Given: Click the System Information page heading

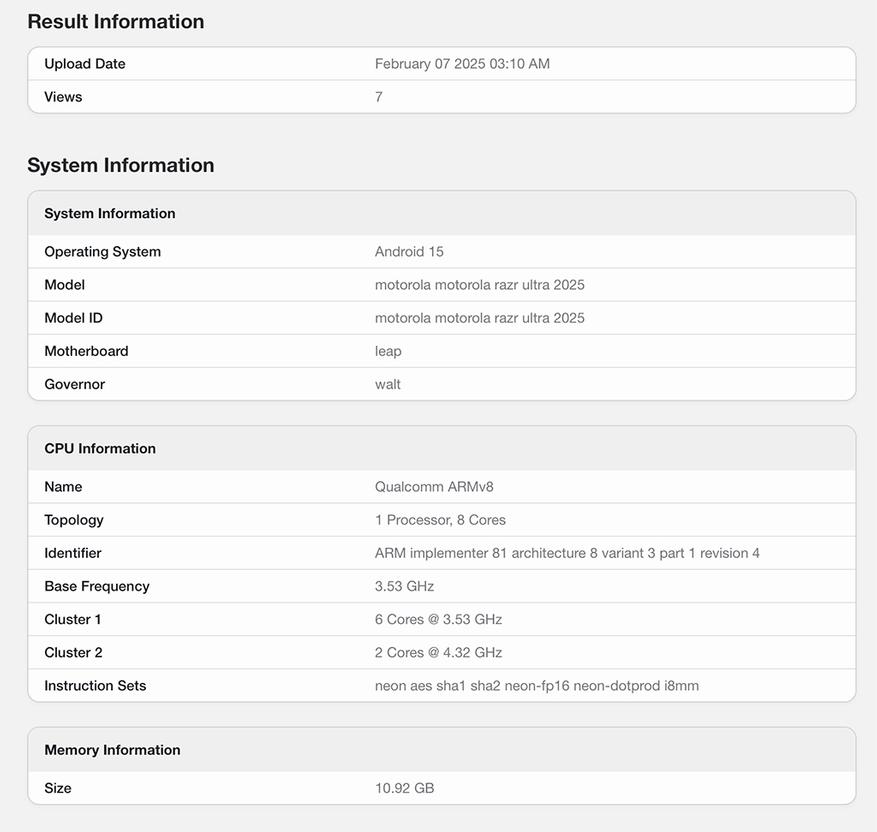Looking at the screenshot, I should [x=121, y=165].
